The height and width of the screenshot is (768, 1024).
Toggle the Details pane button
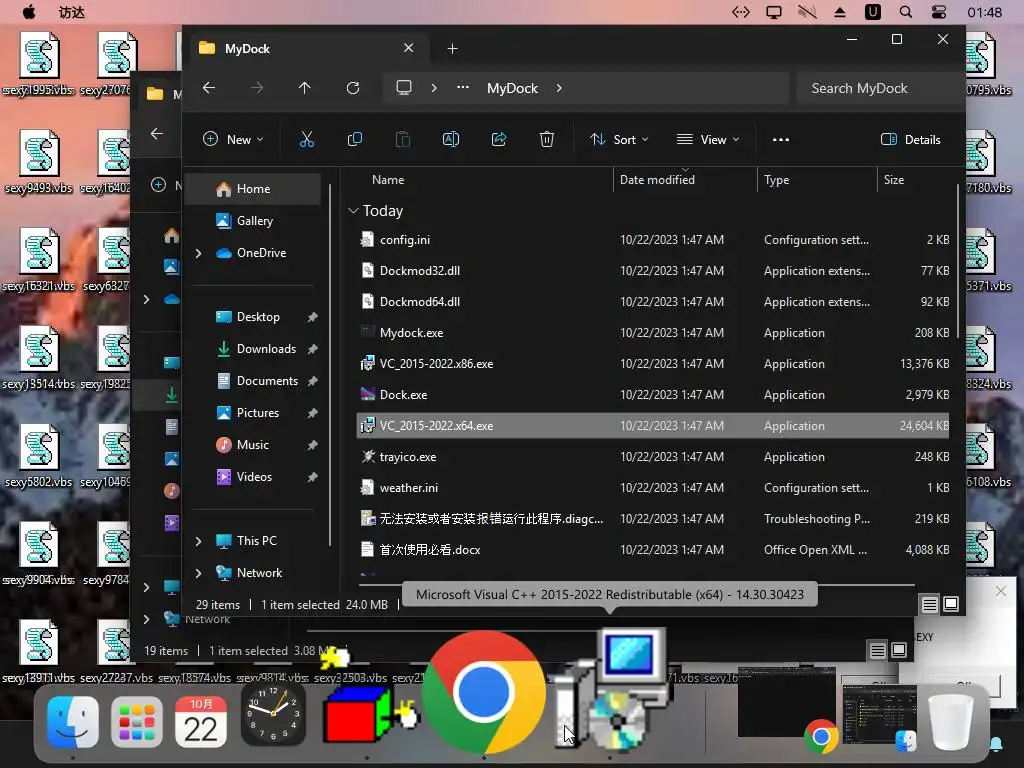tap(910, 139)
